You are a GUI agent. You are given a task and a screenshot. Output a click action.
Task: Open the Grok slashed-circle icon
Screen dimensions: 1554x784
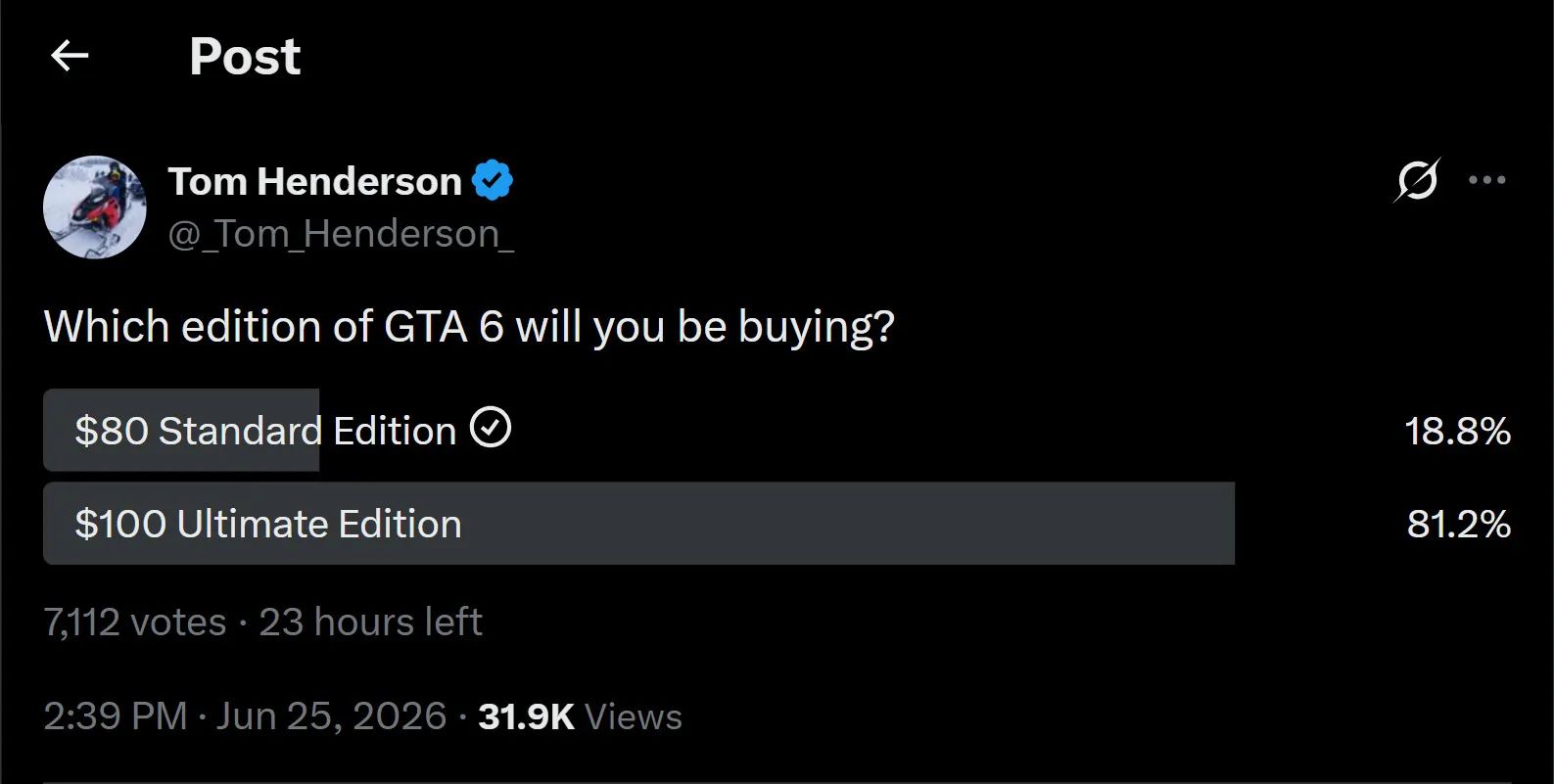[1417, 180]
